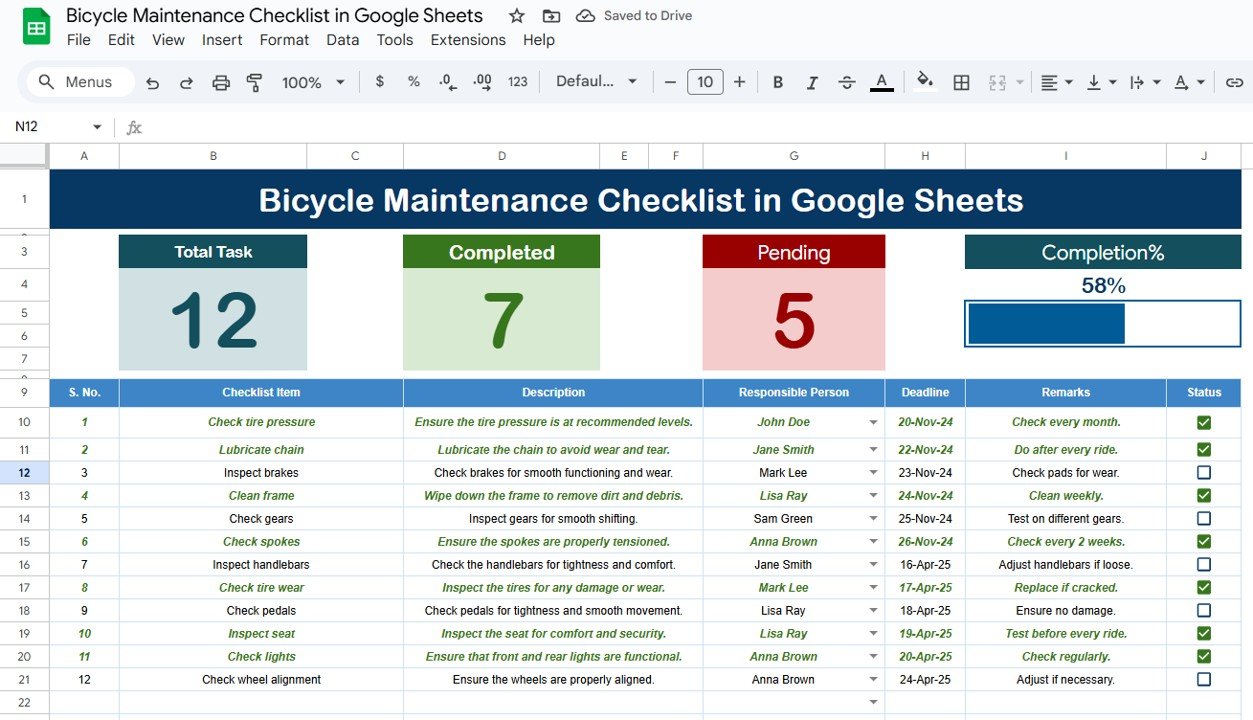Select the cell reading Check wheel alignment

point(261,679)
